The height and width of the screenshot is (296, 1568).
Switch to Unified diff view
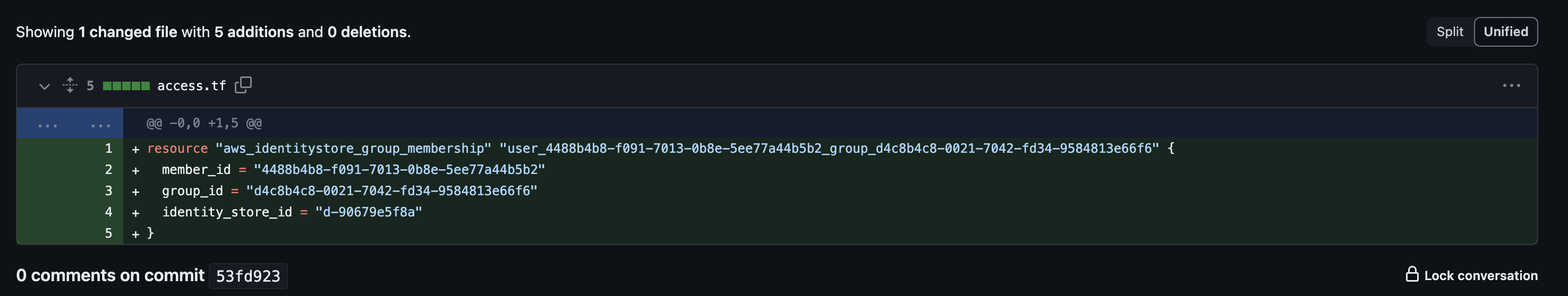[x=1505, y=32]
